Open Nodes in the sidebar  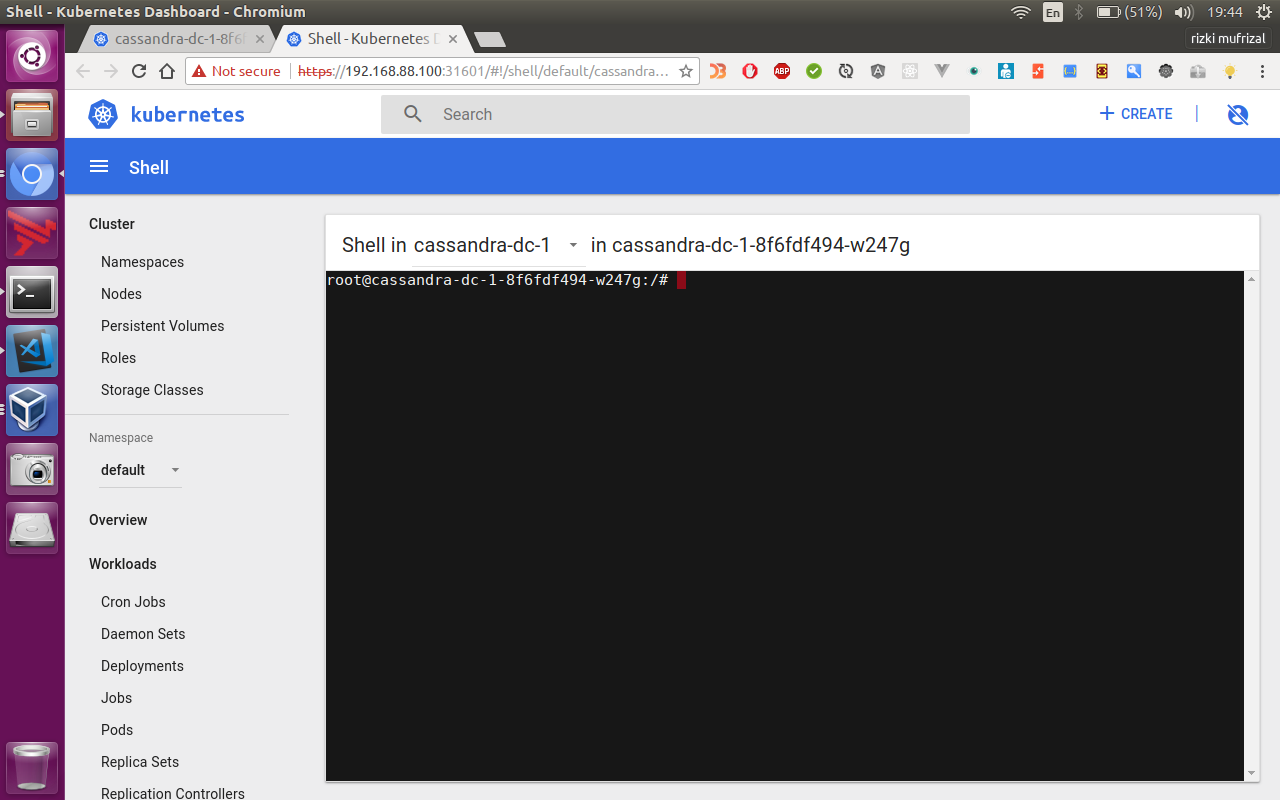pos(121,294)
